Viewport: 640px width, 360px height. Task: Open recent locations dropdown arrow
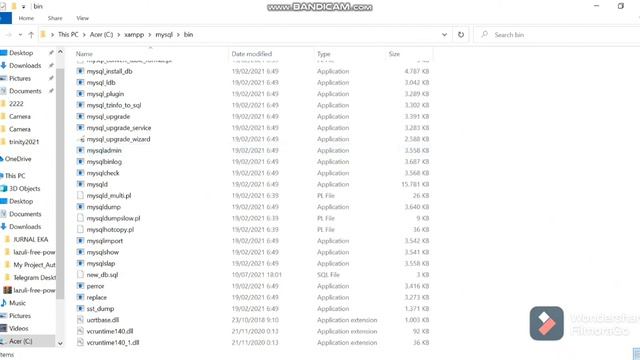(20, 35)
